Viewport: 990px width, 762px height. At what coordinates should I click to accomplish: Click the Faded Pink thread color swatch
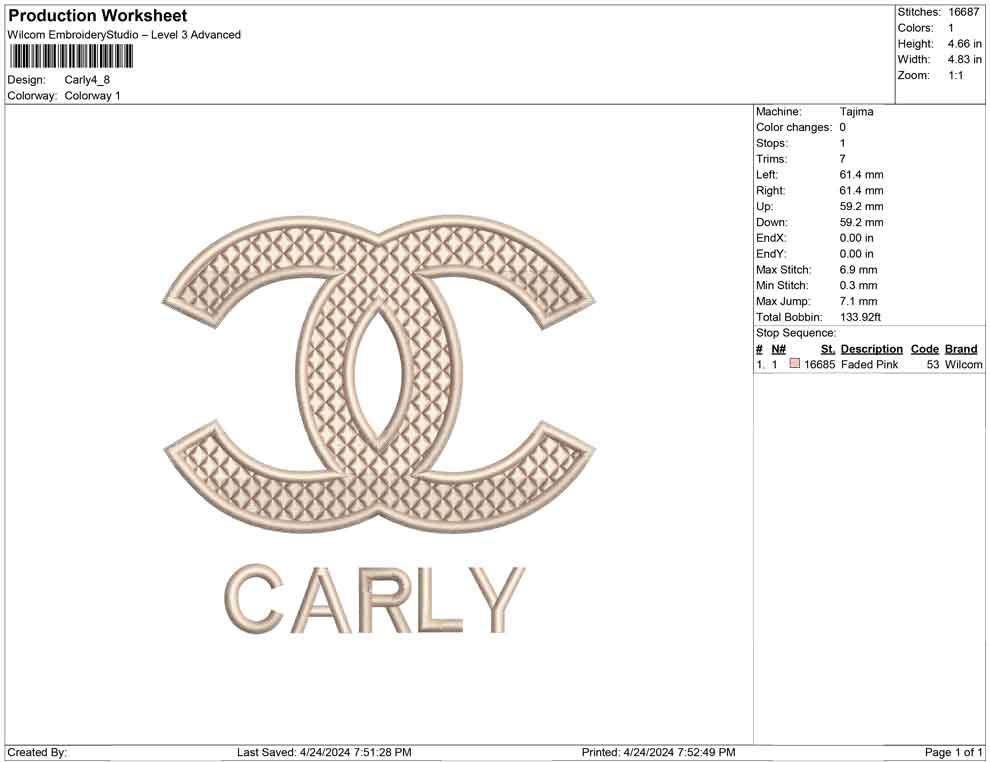pos(796,365)
